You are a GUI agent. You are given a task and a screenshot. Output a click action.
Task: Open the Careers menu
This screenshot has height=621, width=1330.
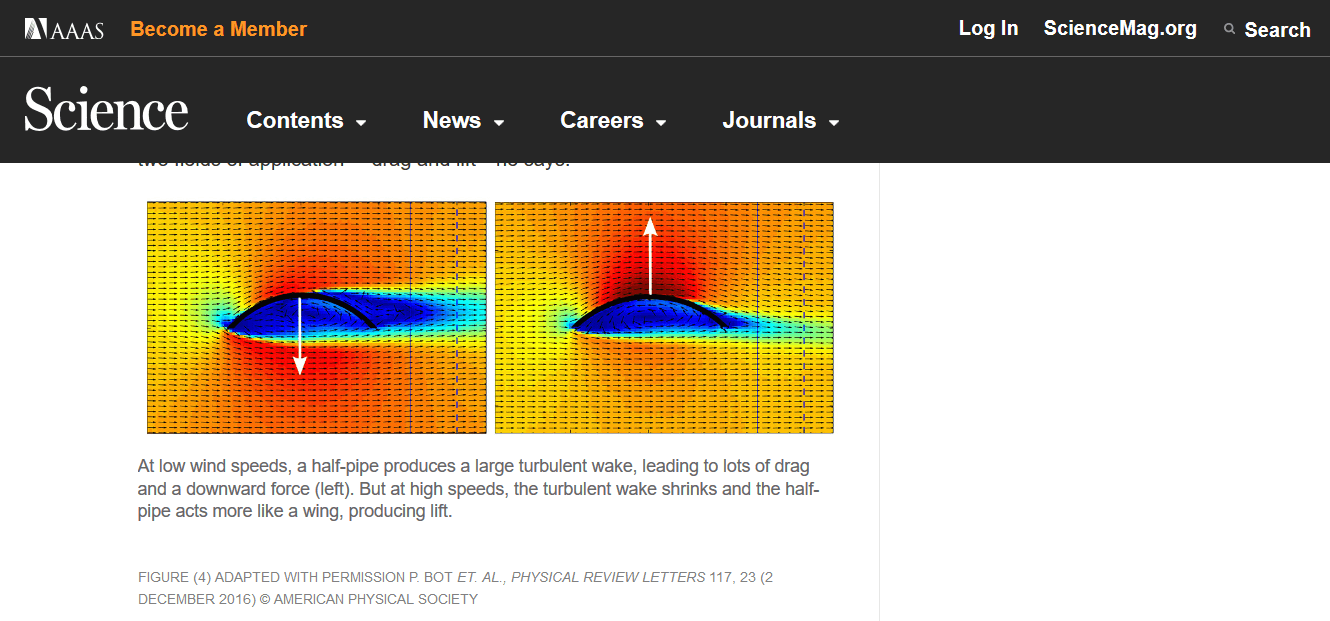click(x=601, y=120)
